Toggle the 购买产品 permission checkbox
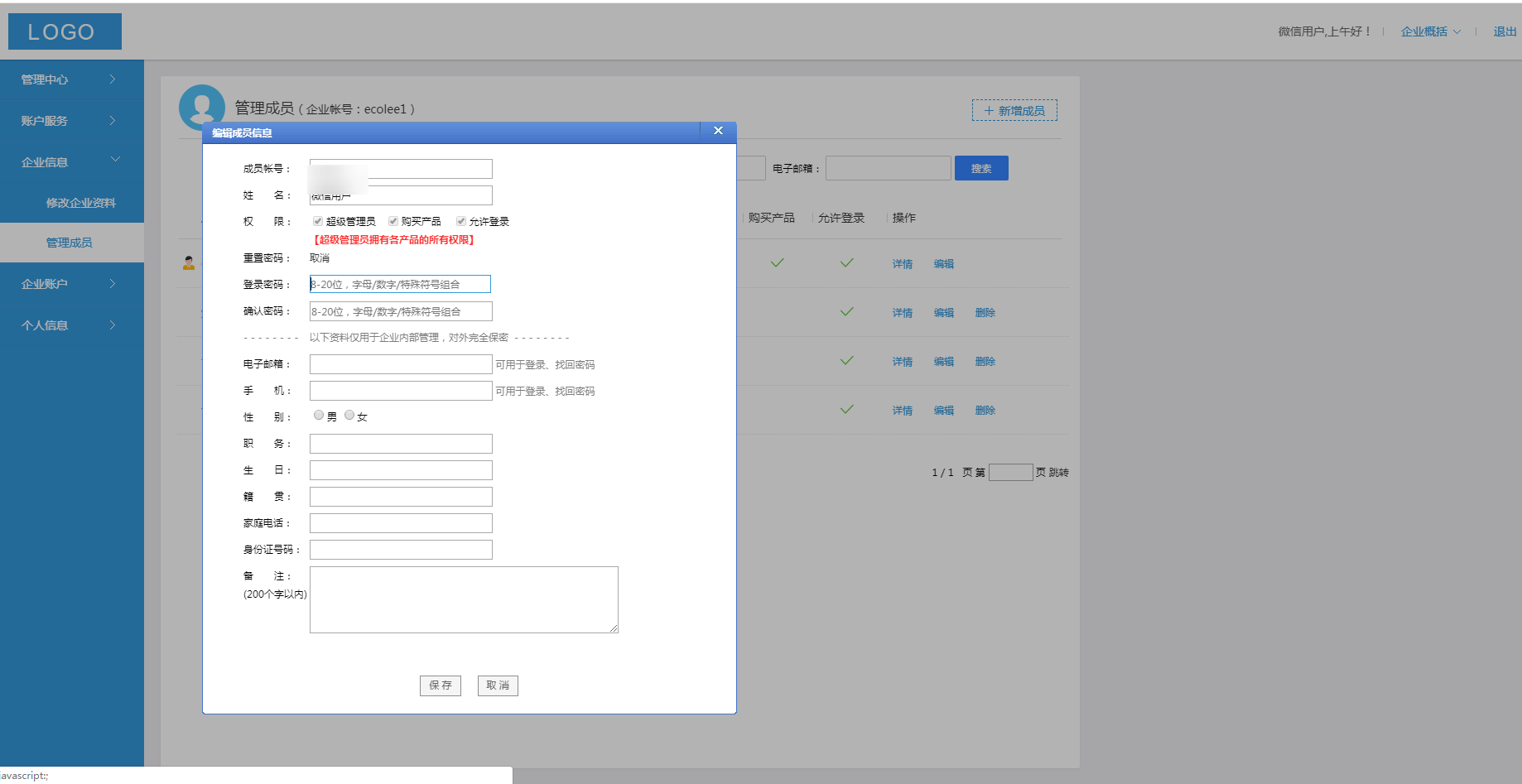This screenshot has height=784, width=1522. (393, 221)
